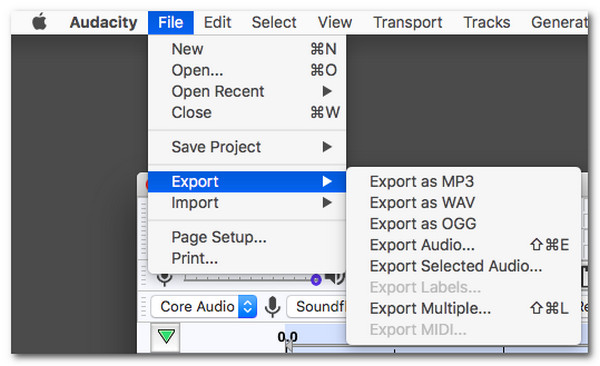Open the Select menu

pyautogui.click(x=274, y=23)
